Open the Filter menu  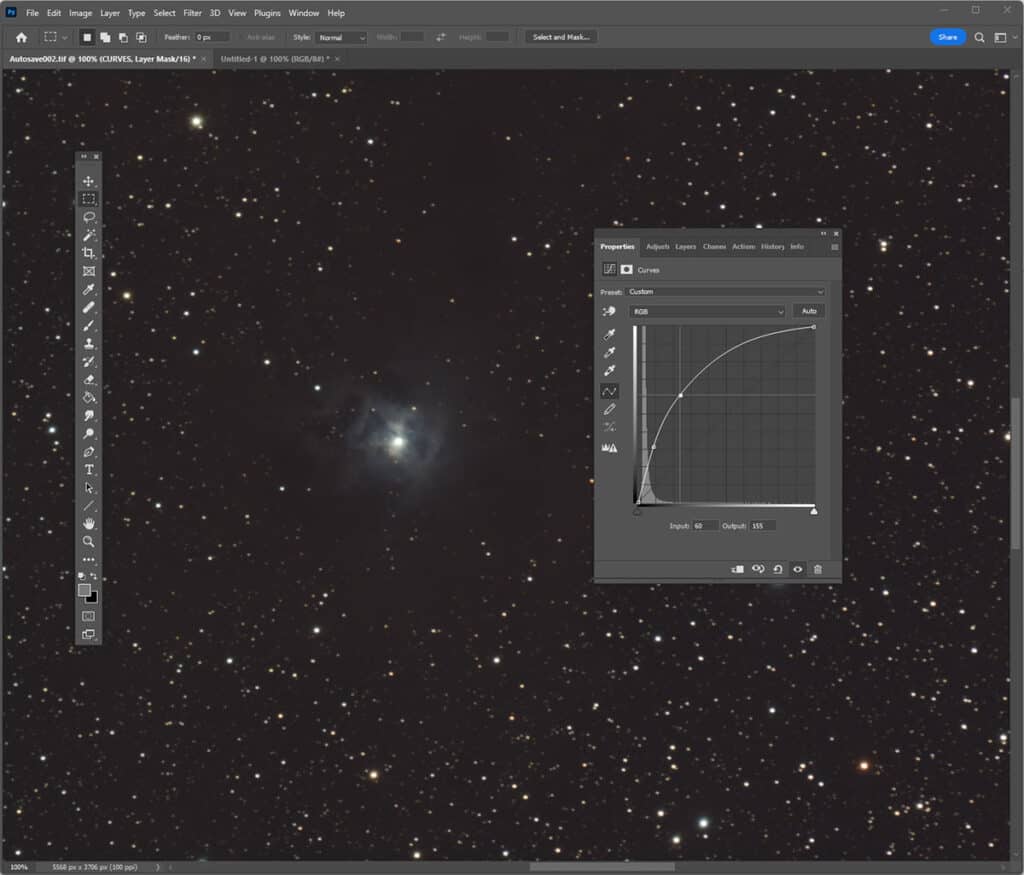192,13
